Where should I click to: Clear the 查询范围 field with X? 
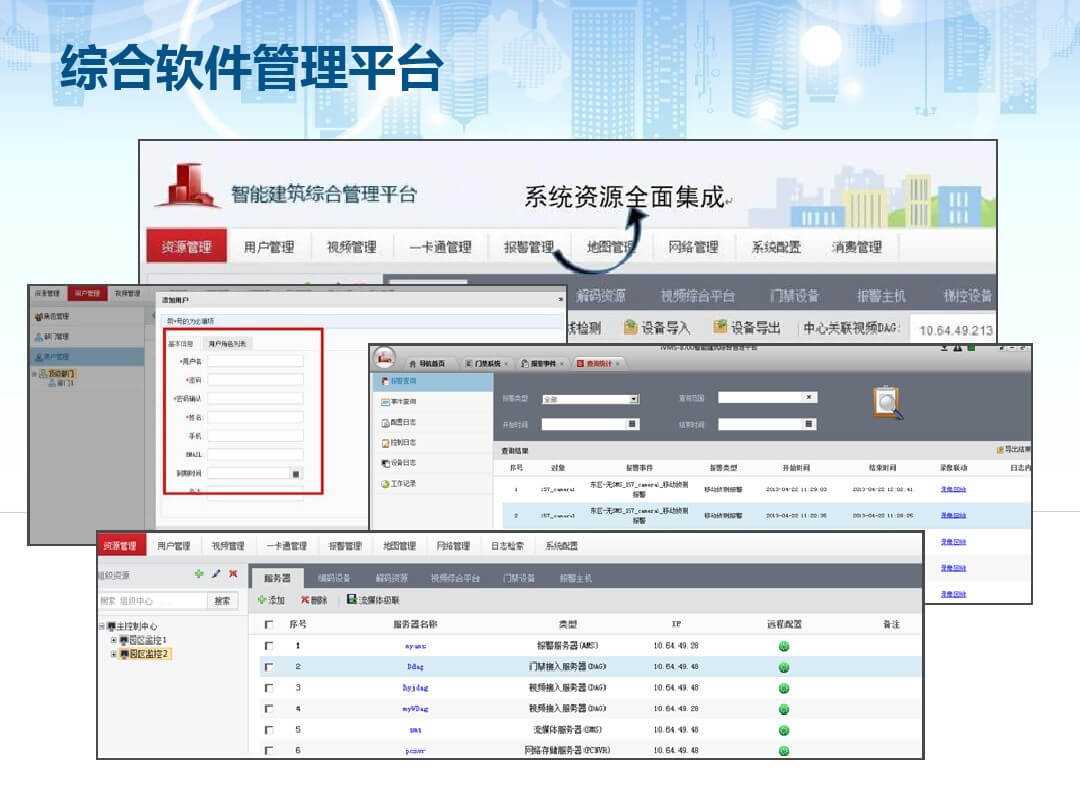click(x=809, y=397)
